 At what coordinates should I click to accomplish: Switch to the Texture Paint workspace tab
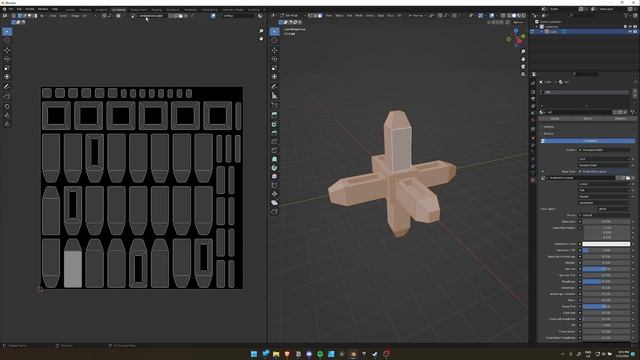[x=138, y=9]
